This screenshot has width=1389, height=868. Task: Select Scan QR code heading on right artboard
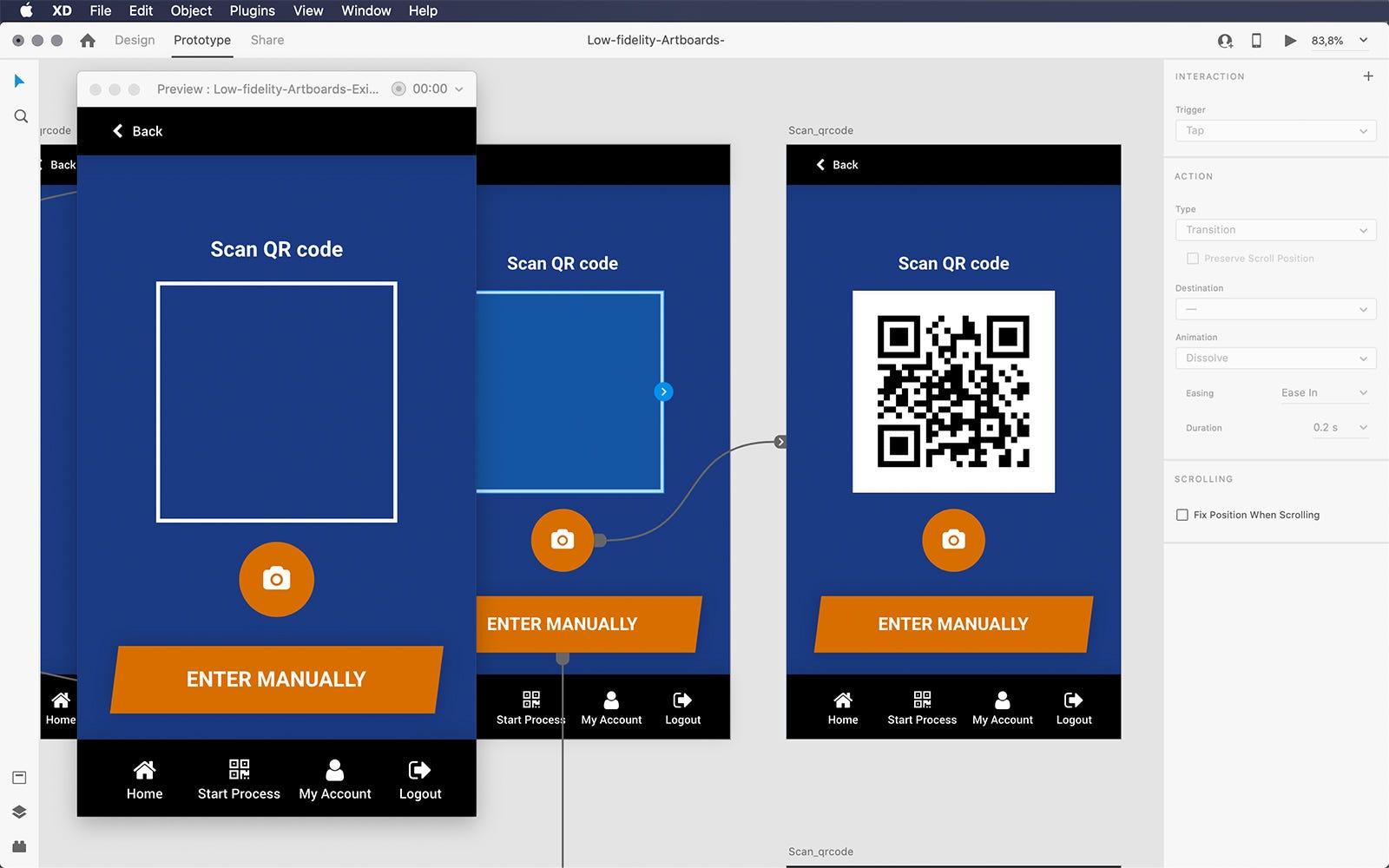[953, 263]
